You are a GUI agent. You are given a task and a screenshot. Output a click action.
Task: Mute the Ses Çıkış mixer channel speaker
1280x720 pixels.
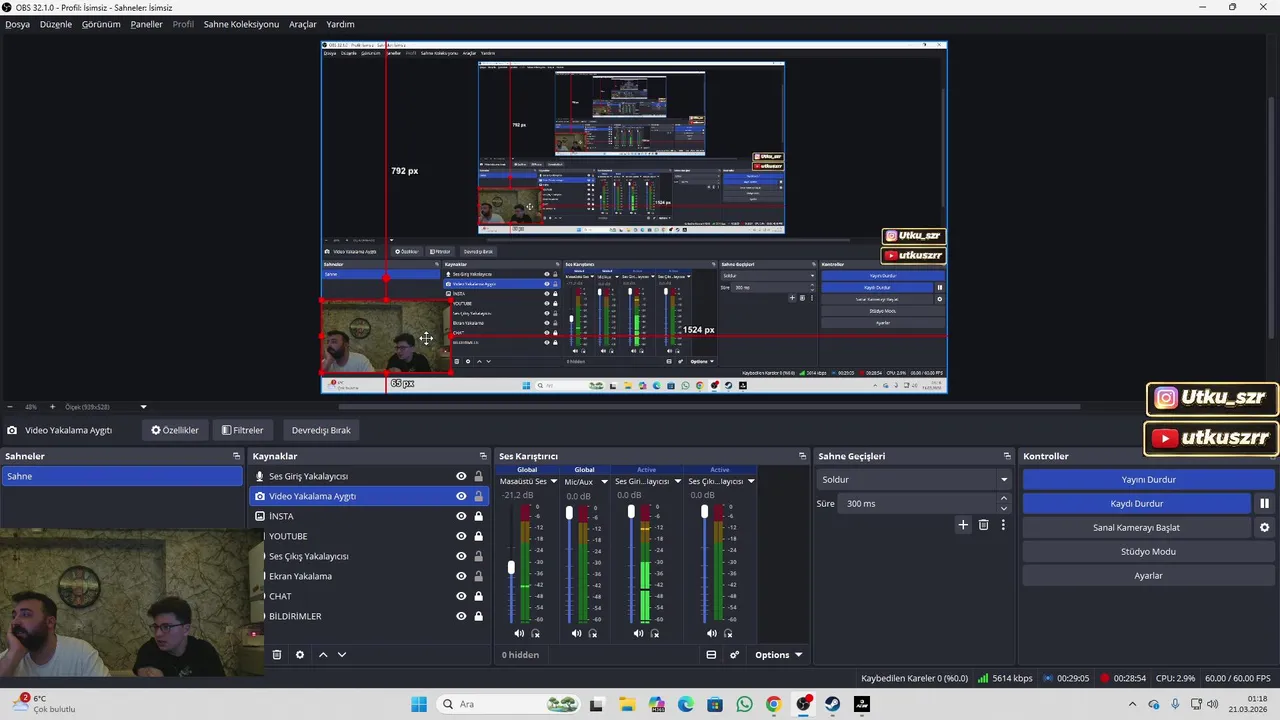(711, 633)
